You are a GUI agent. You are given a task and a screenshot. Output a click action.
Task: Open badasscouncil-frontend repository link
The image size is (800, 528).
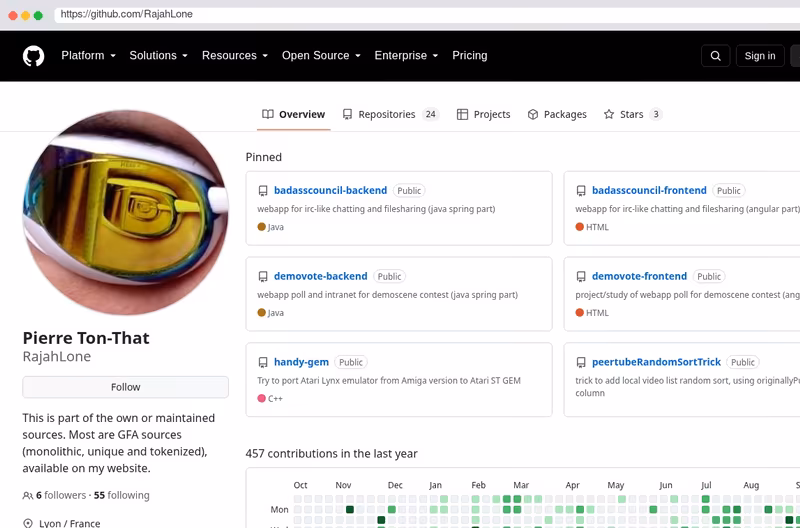649,190
